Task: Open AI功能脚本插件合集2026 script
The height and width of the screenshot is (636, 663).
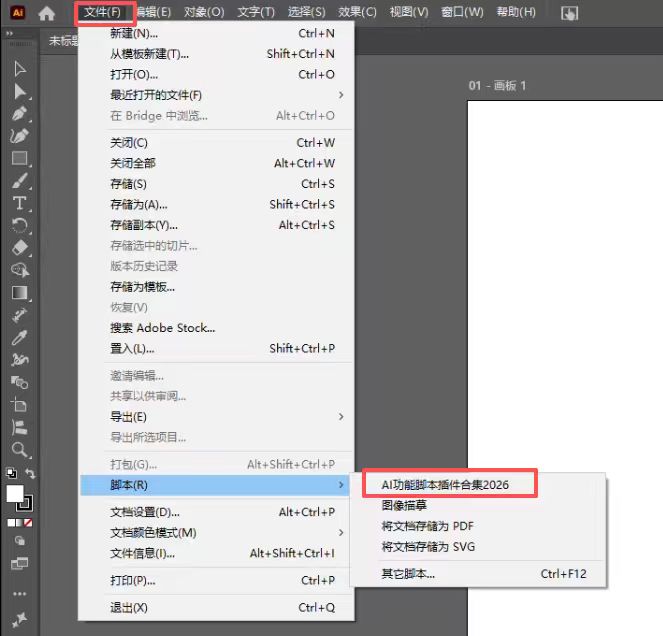Action: point(445,484)
